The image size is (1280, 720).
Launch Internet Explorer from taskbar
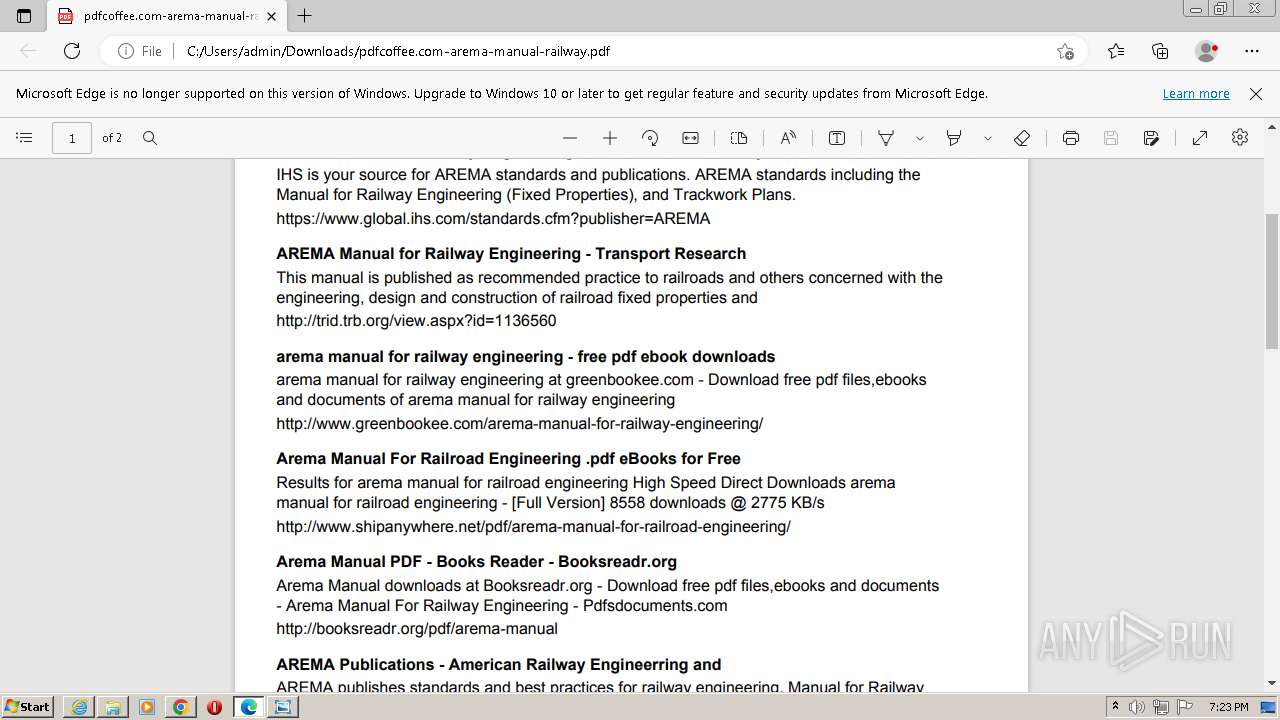79,707
